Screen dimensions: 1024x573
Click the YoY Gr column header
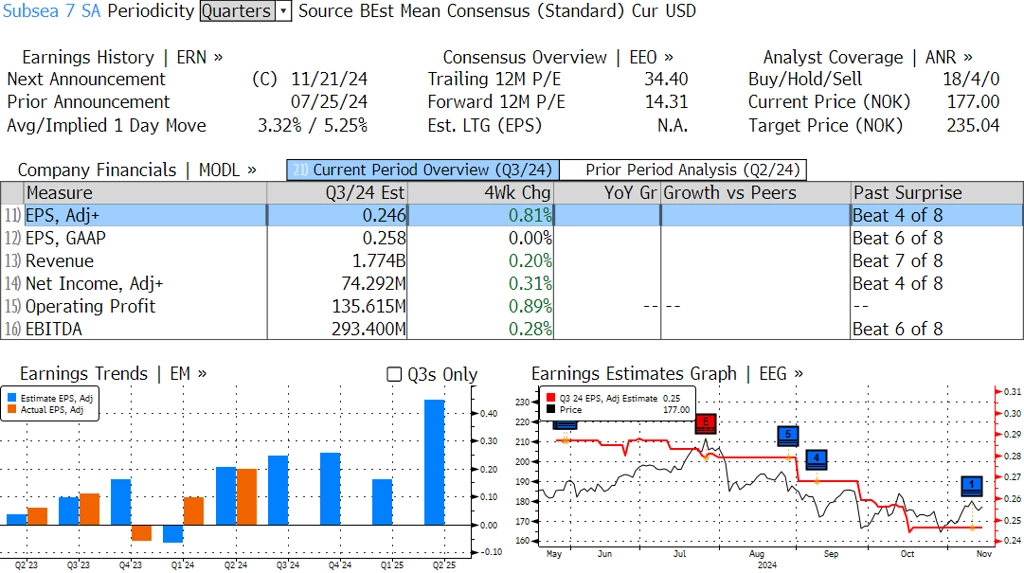click(607, 193)
